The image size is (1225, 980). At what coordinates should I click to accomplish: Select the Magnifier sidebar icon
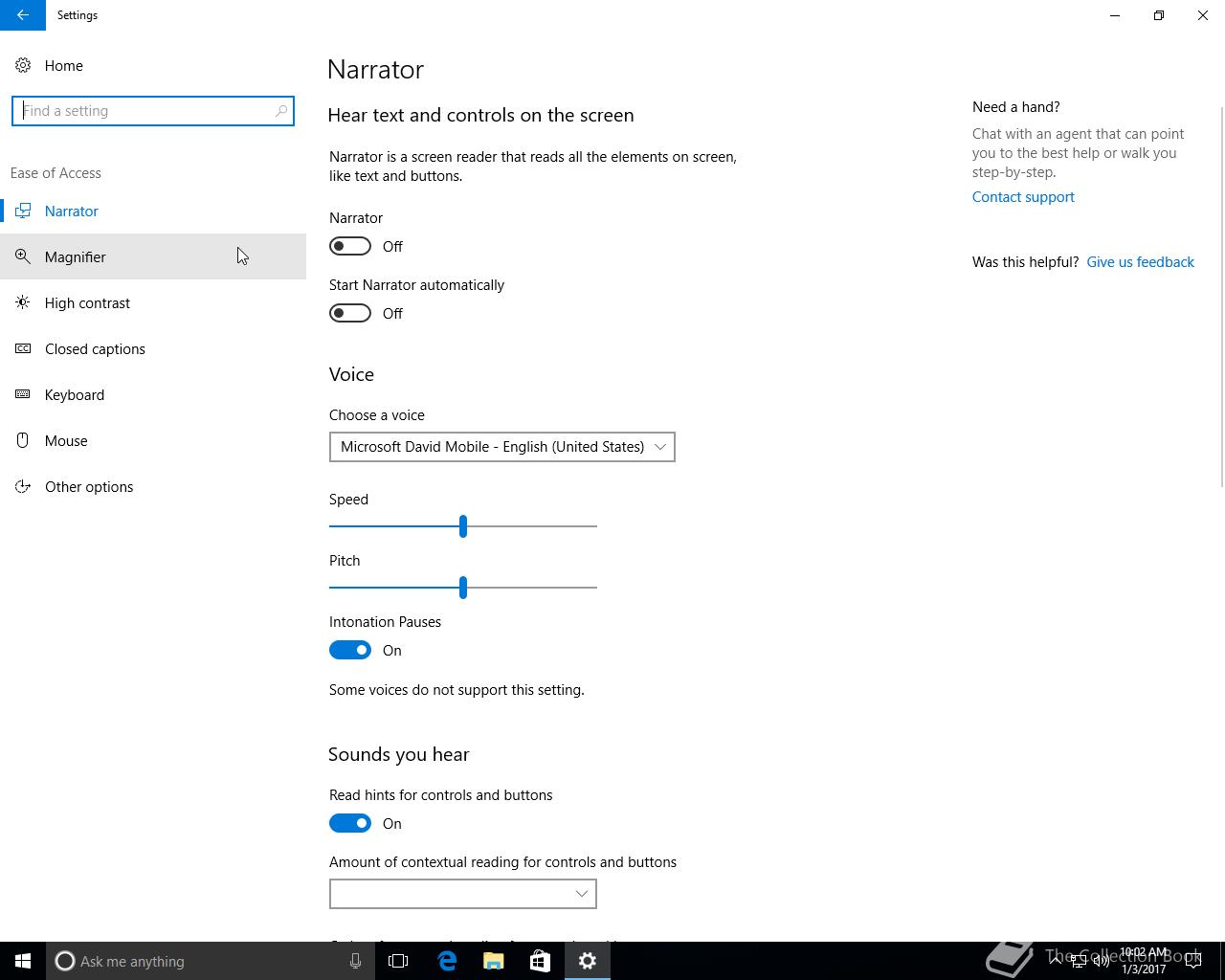click(23, 257)
